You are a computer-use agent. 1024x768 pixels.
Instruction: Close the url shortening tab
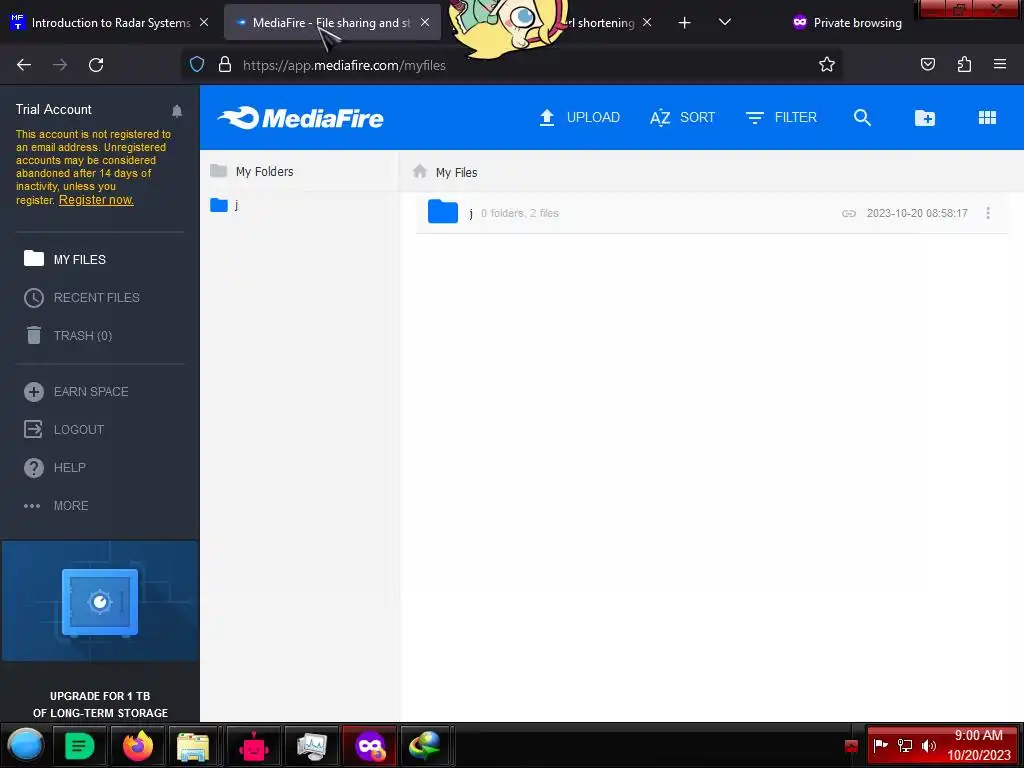click(x=647, y=22)
